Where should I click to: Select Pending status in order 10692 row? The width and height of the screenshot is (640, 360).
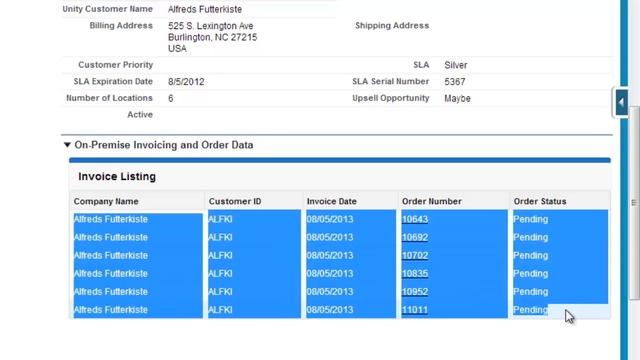coord(531,237)
